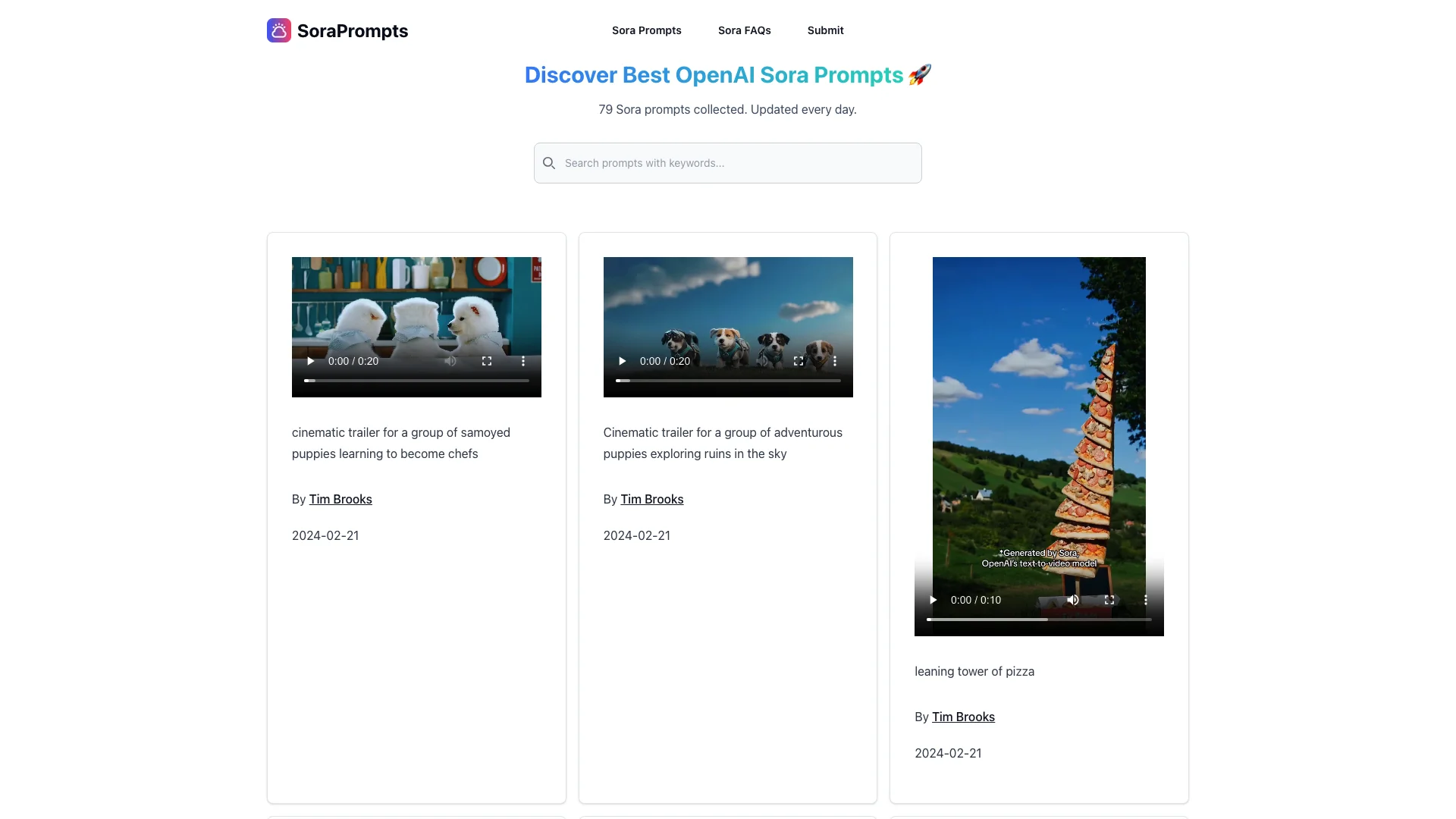Click the SoraPrompts logo icon

279,30
